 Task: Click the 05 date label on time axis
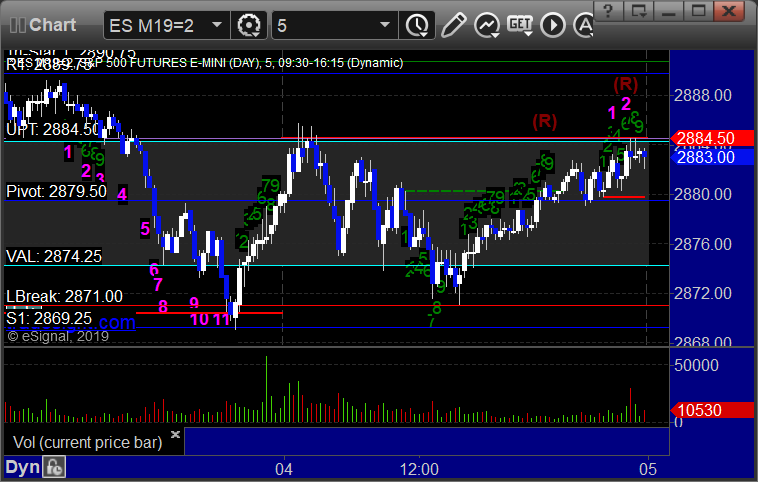tap(648, 469)
